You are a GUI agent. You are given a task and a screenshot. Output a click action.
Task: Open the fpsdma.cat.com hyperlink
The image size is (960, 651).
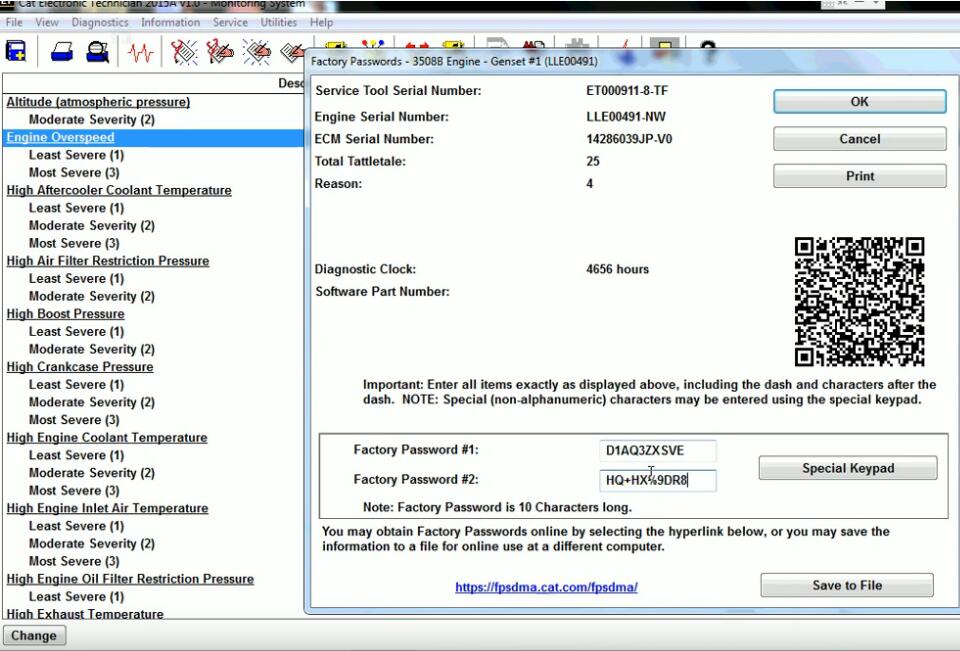click(546, 587)
